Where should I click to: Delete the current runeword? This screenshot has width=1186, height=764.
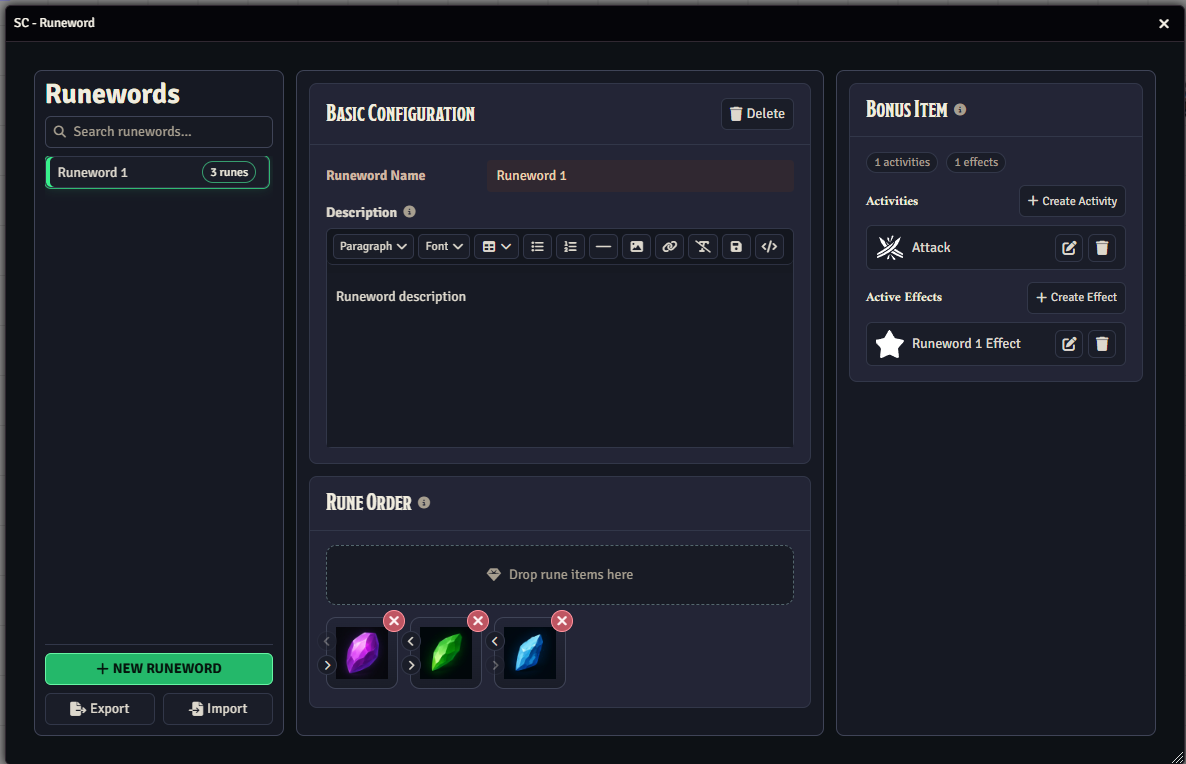point(757,113)
